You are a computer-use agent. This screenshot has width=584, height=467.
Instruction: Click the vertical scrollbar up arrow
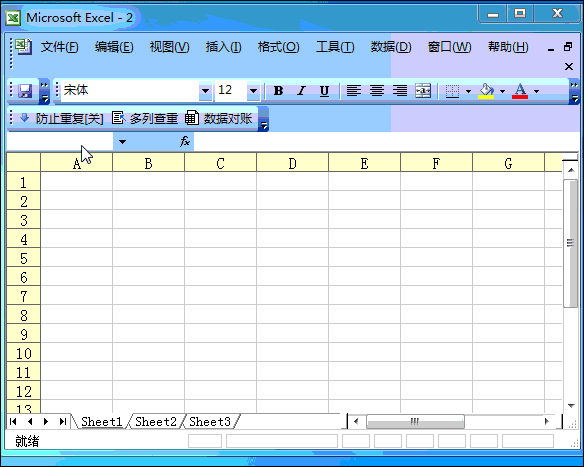pyautogui.click(x=571, y=170)
